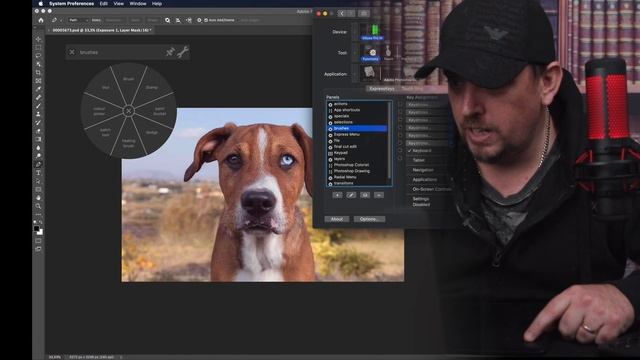The image size is (640, 360).
Task: Select the Lasso tool
Action: (x=38, y=56)
